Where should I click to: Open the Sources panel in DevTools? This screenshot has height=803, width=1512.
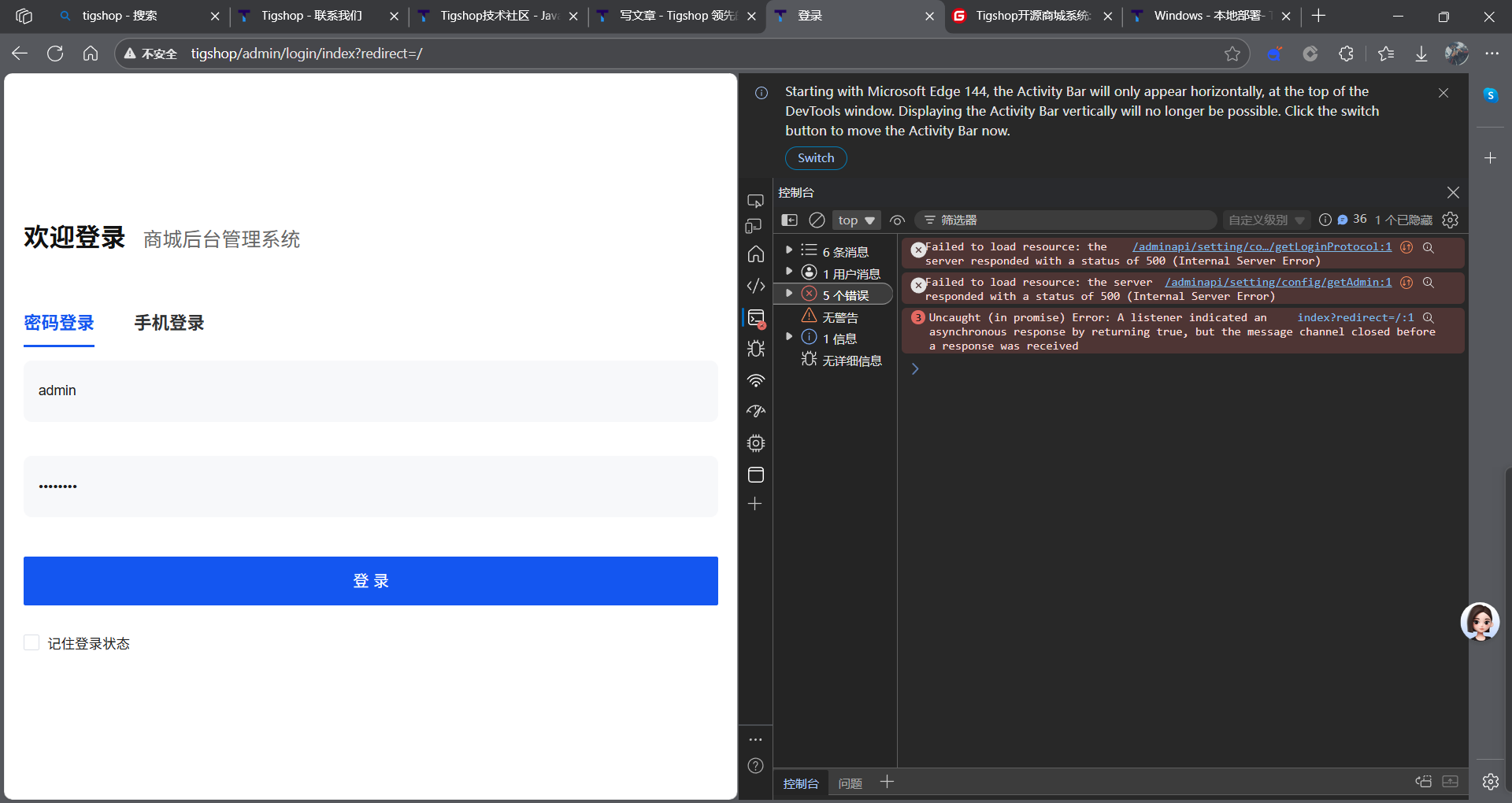(755, 286)
